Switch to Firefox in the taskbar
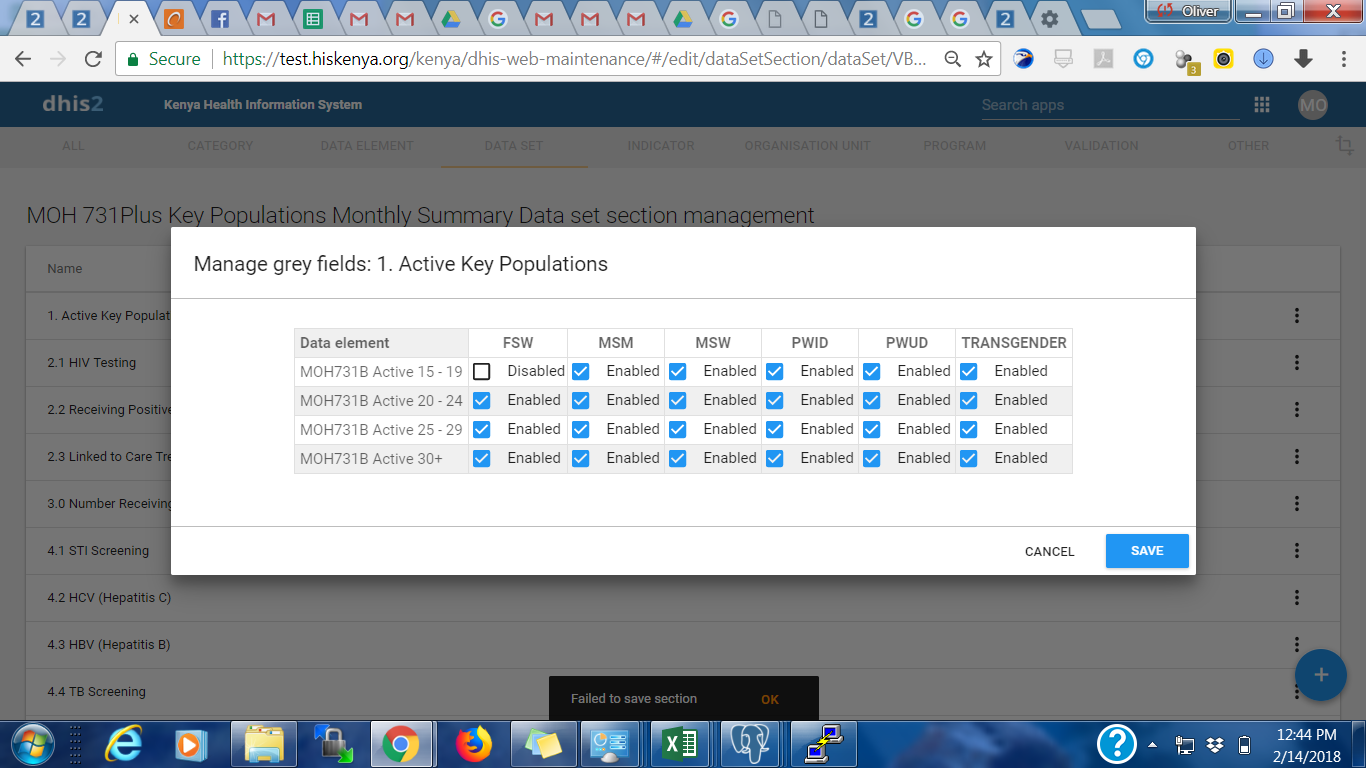Screen dimensions: 1366x768 pyautogui.click(x=474, y=744)
